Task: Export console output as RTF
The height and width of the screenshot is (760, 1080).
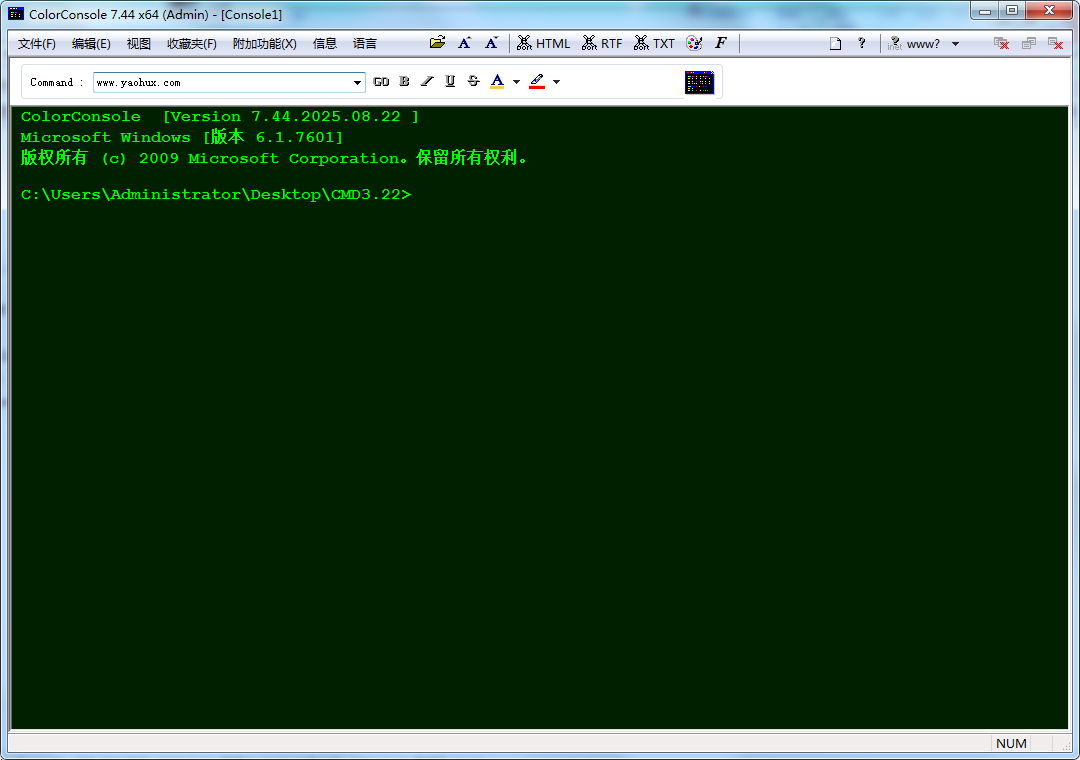Action: (x=602, y=43)
